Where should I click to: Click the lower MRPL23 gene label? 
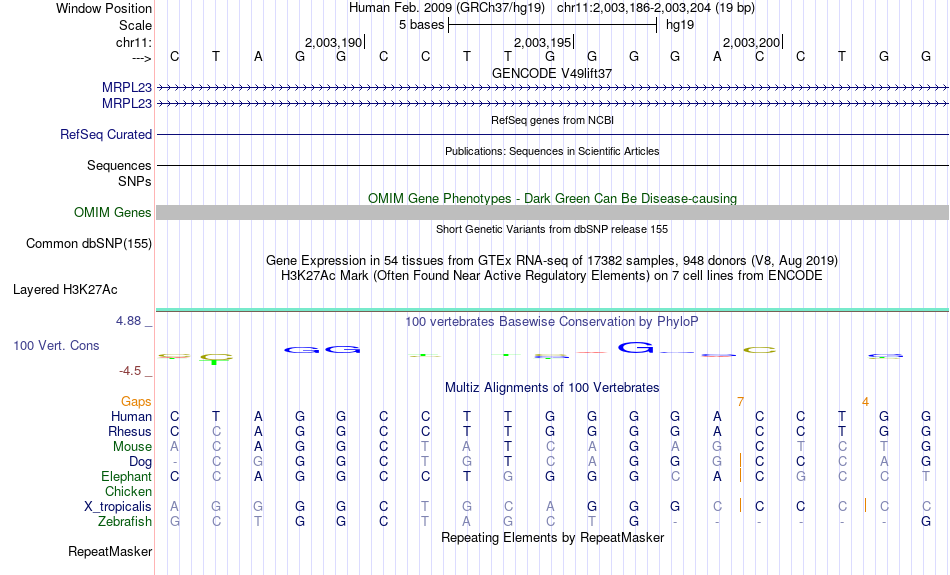(127, 104)
